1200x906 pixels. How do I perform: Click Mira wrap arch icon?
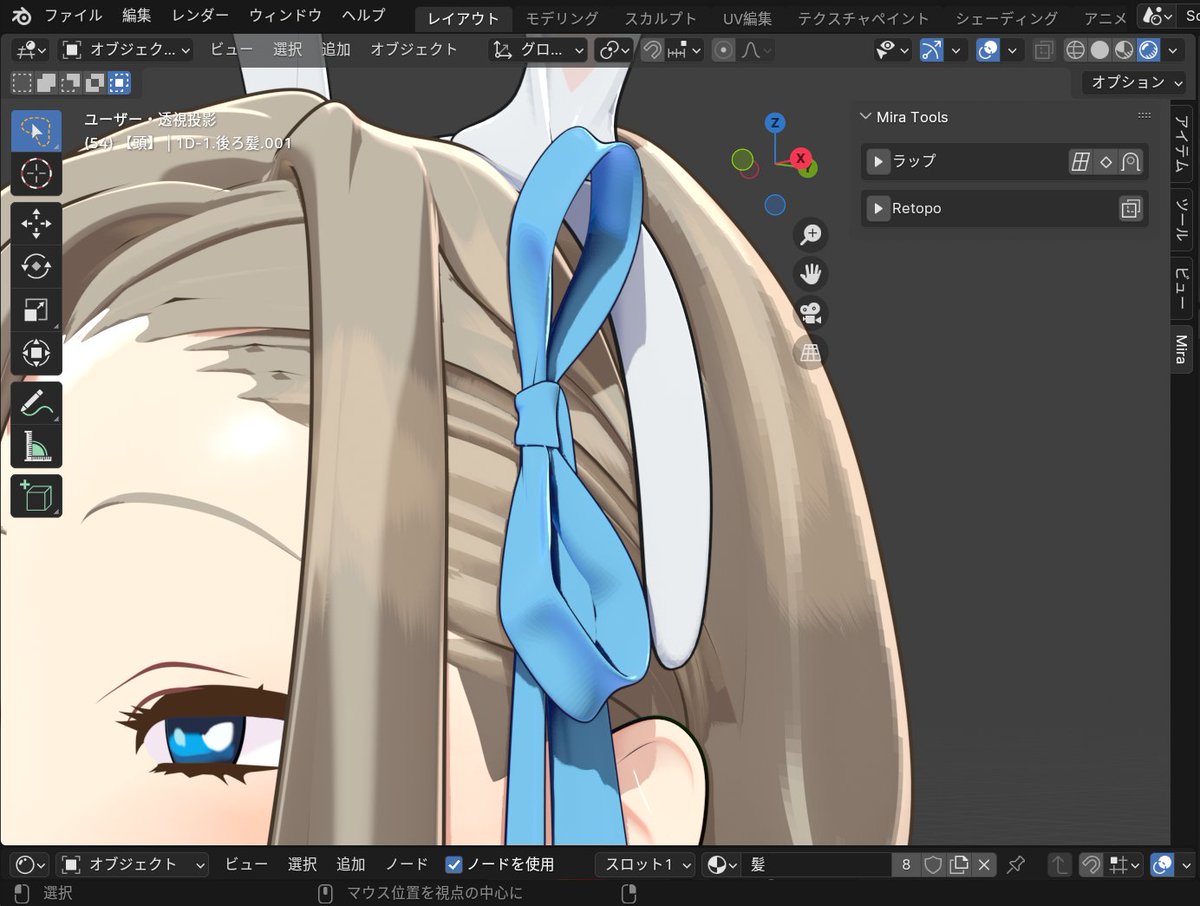pyautogui.click(x=1131, y=161)
